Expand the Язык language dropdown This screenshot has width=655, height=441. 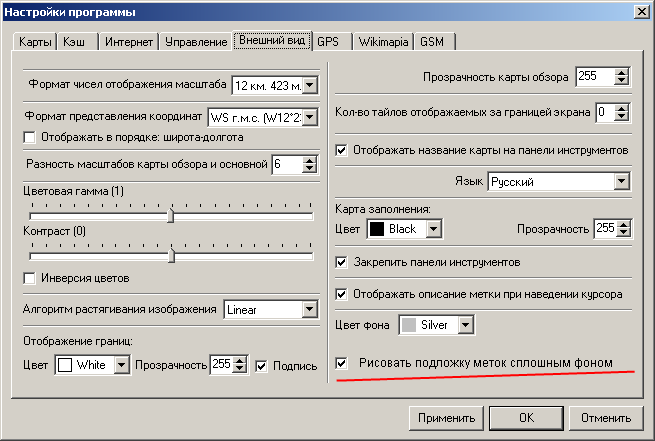click(621, 181)
